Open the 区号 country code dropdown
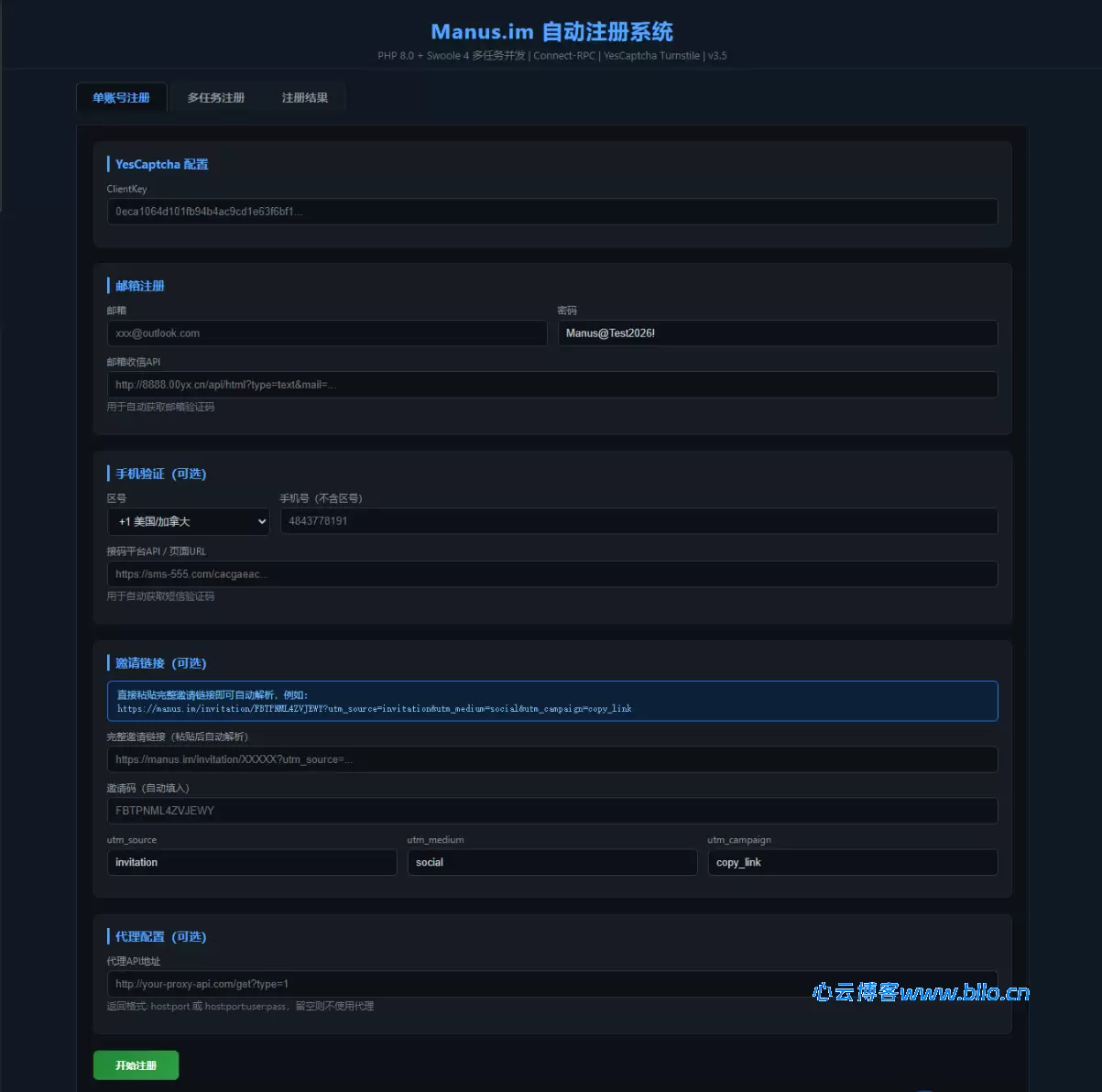The height and width of the screenshot is (1092, 1102). pyautogui.click(x=188, y=521)
